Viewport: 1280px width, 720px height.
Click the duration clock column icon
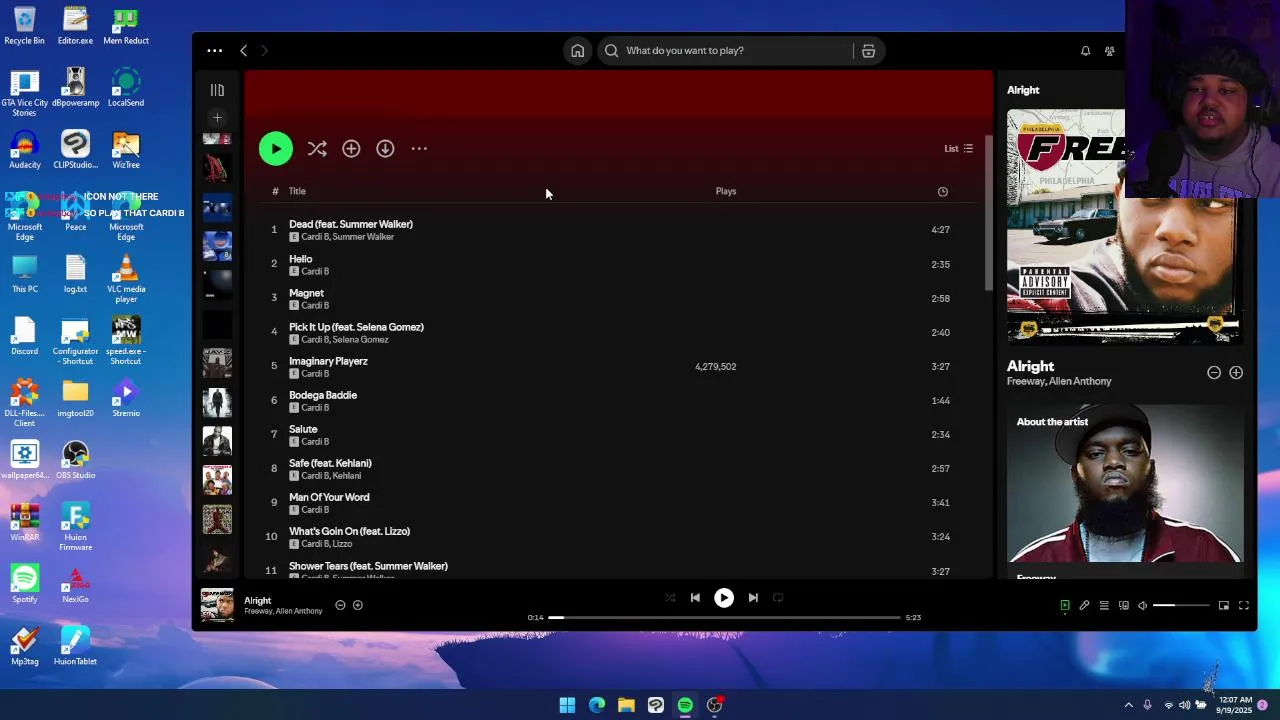point(942,192)
